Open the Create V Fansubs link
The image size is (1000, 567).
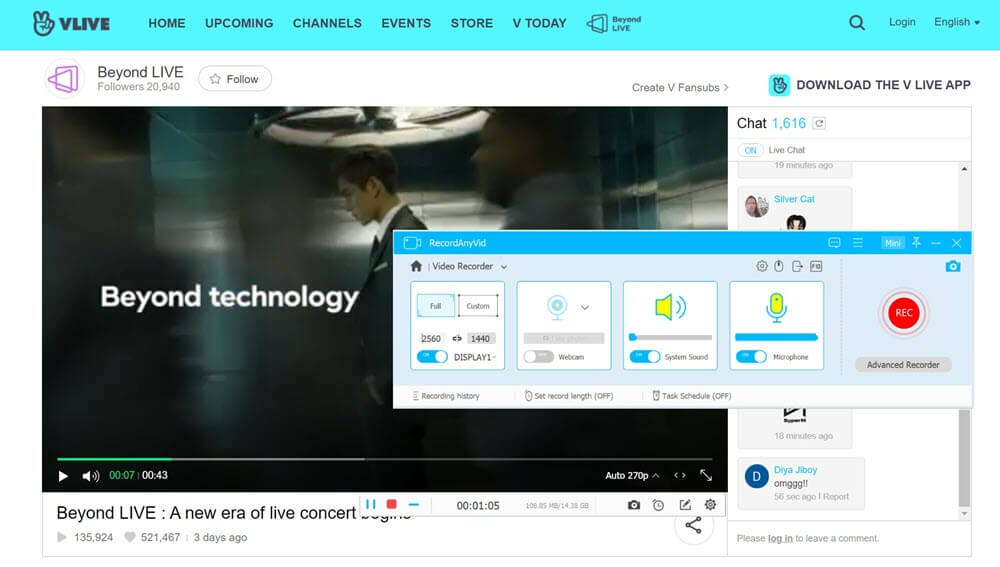[x=680, y=88]
